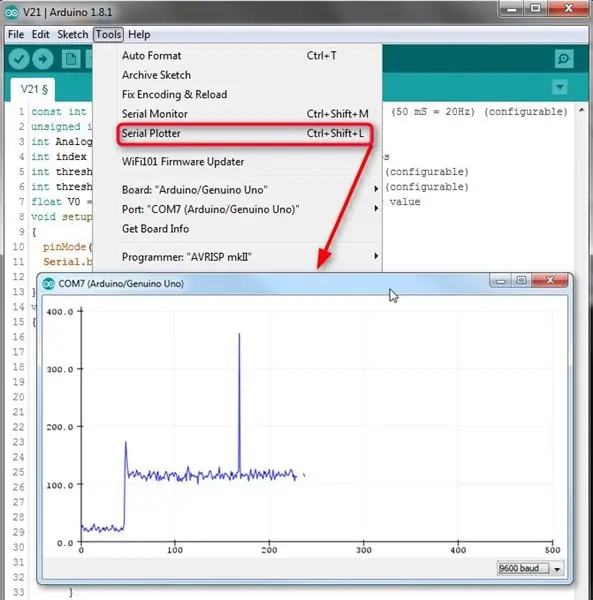The height and width of the screenshot is (600, 593).
Task: Close the Arduino main window
Action: tap(568, 8)
